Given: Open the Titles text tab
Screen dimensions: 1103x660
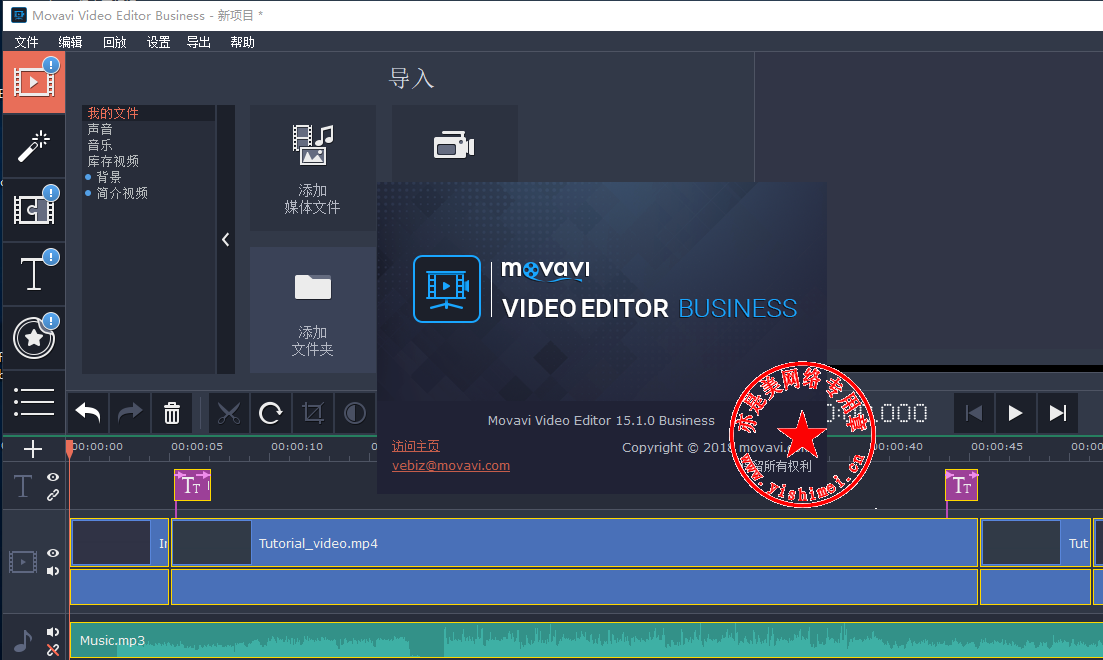Looking at the screenshot, I should click(34, 274).
